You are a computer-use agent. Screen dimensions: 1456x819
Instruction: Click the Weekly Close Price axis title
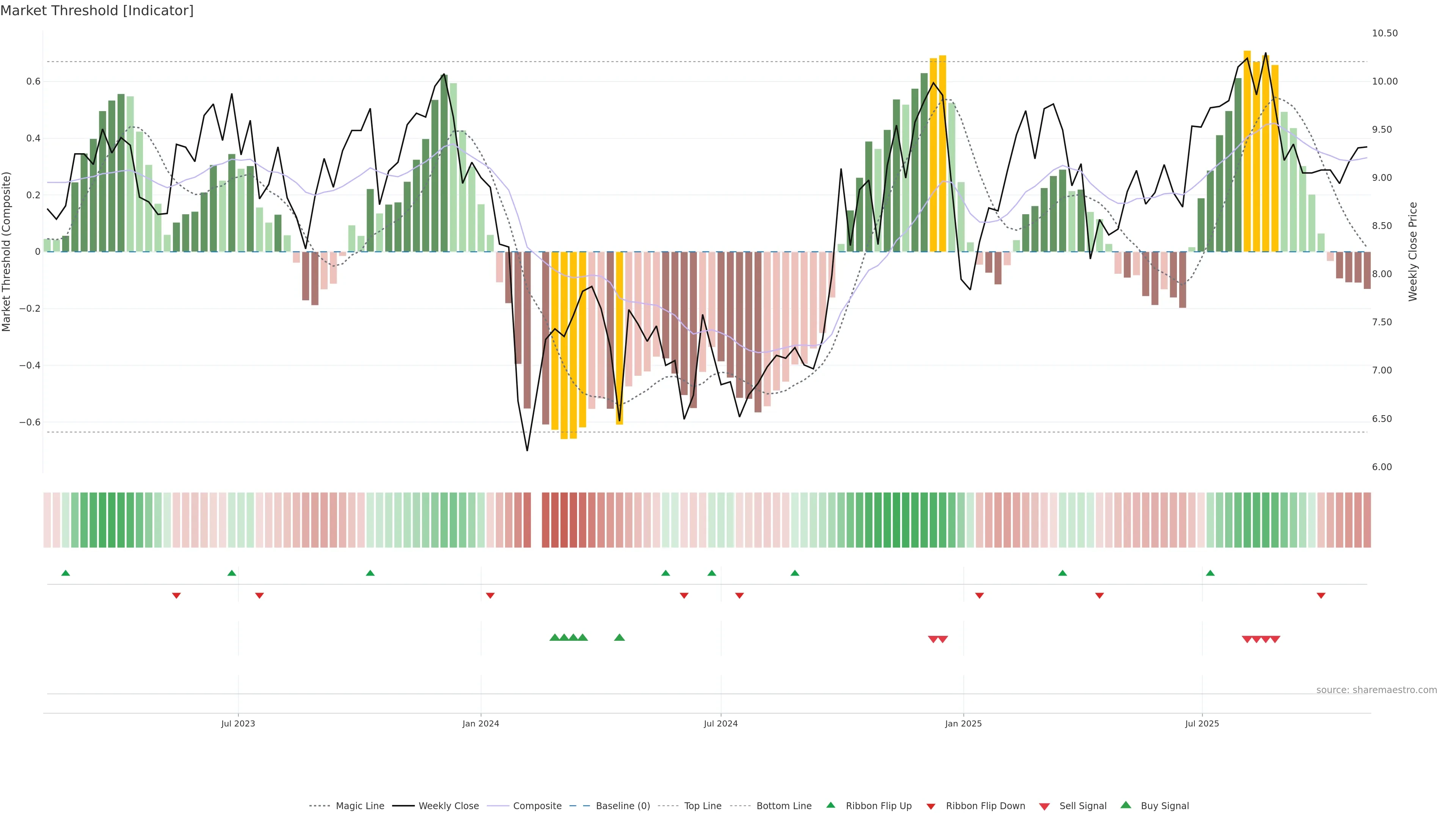1413,251
